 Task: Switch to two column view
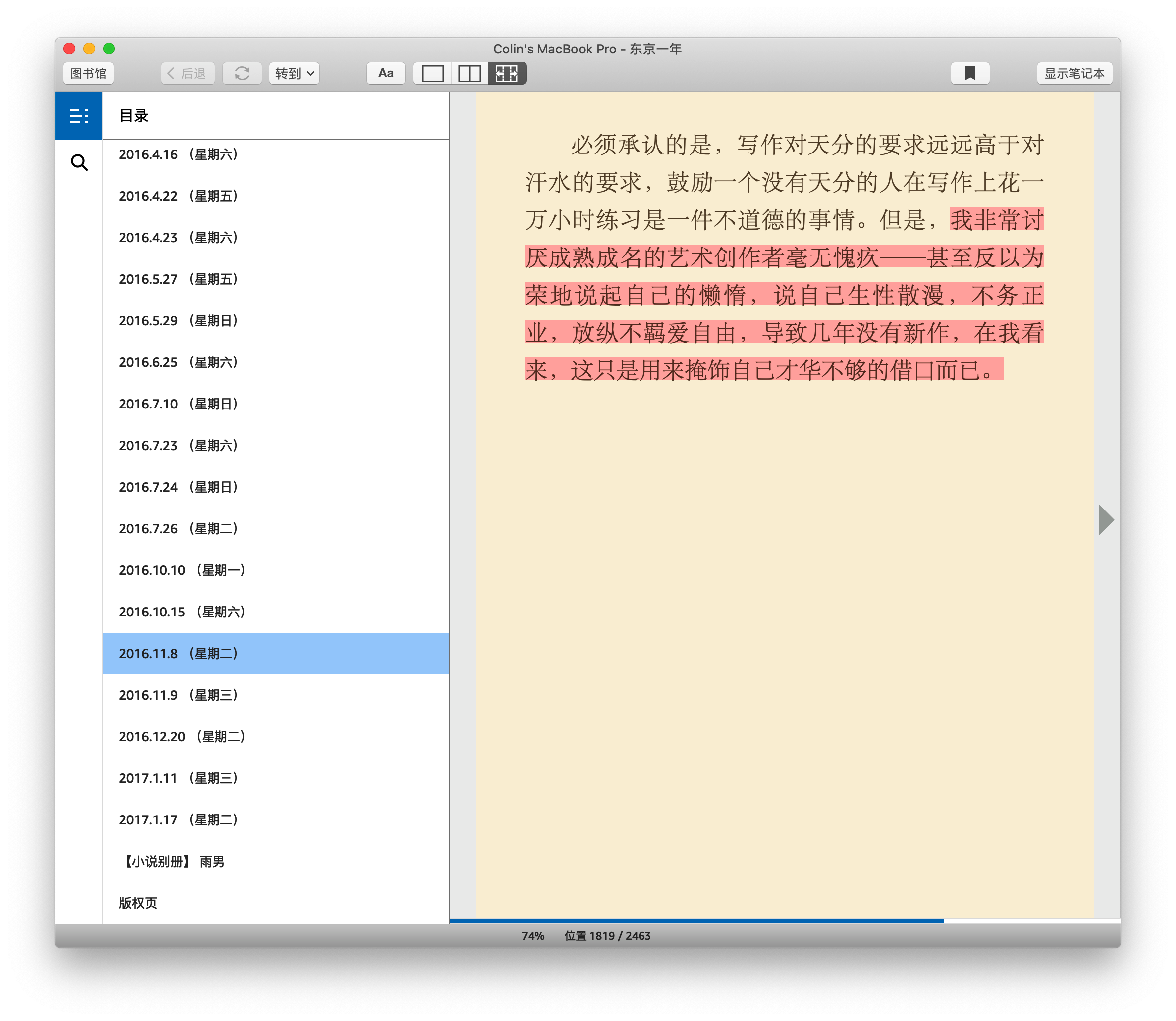pyautogui.click(x=469, y=73)
